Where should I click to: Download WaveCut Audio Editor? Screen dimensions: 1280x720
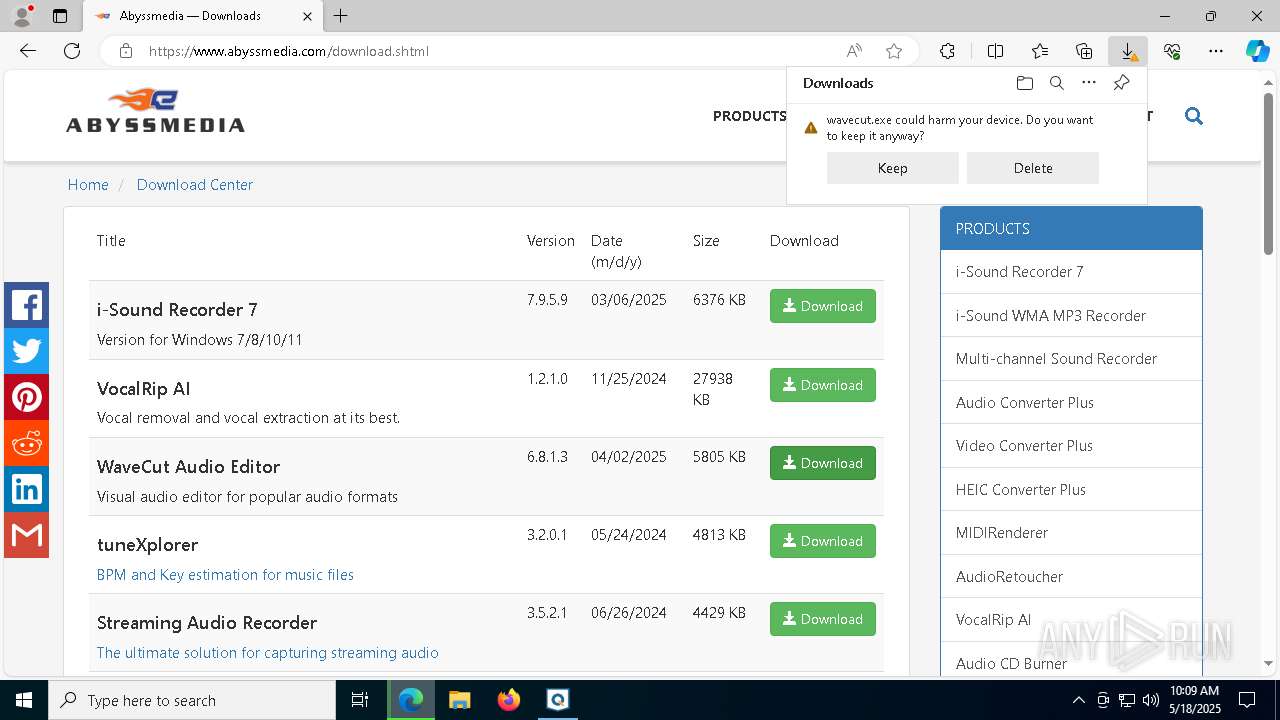[823, 463]
